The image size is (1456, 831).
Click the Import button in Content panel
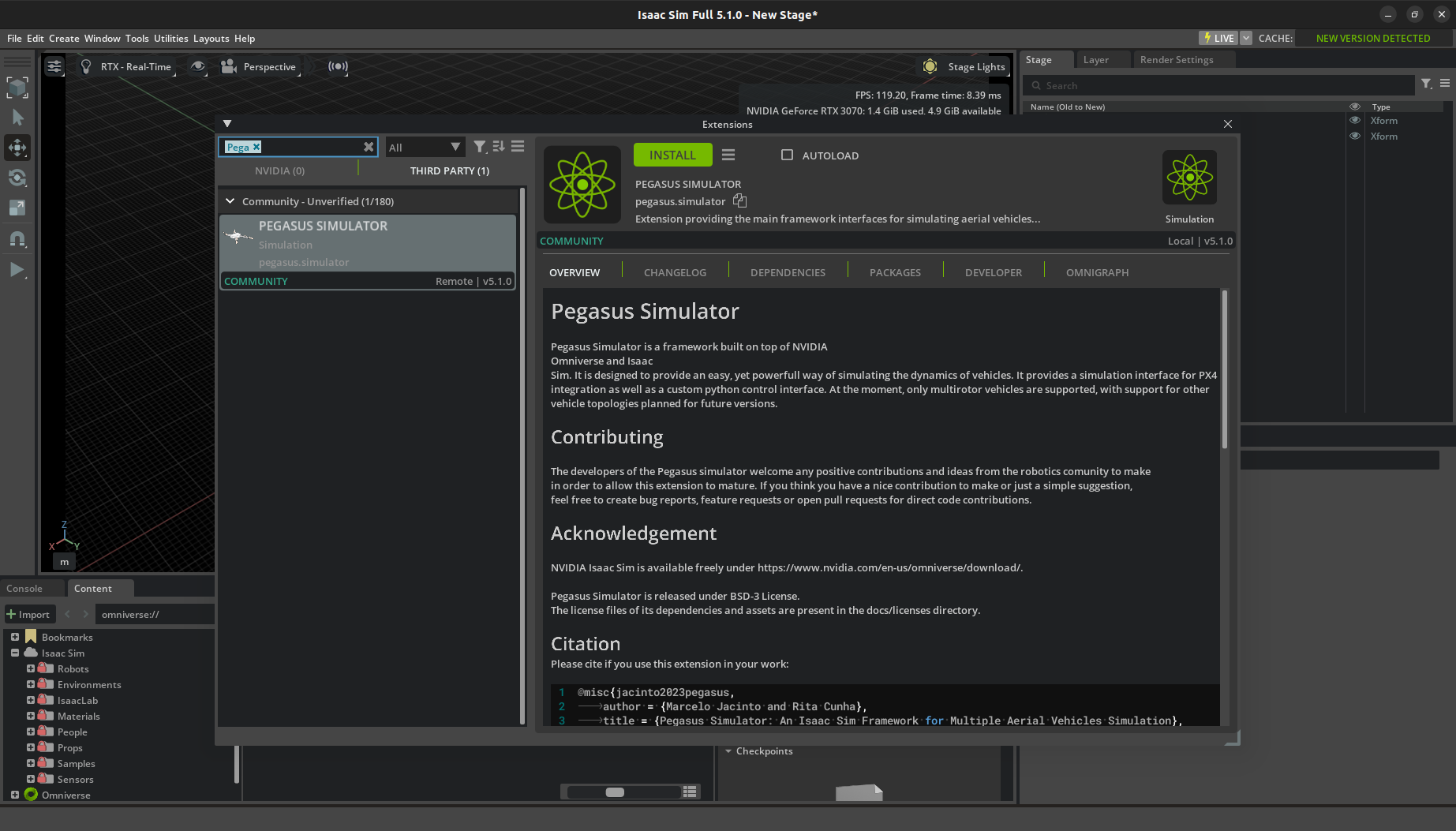click(28, 614)
